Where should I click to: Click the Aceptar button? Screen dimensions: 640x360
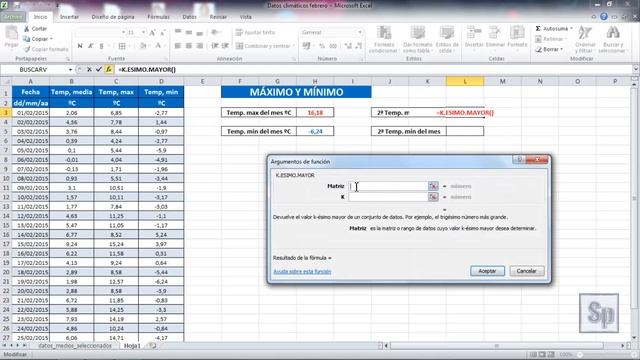click(487, 271)
